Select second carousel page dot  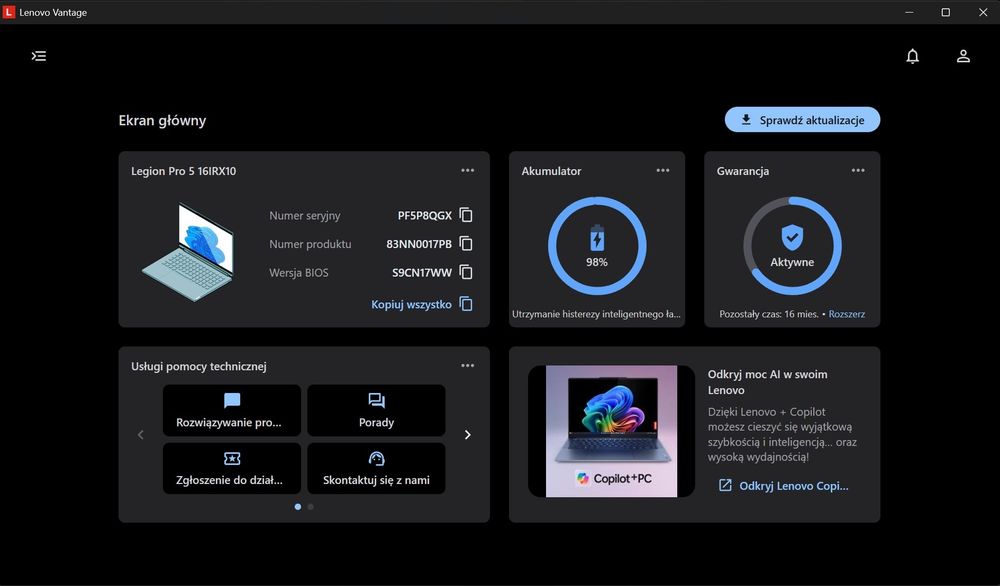pos(311,507)
